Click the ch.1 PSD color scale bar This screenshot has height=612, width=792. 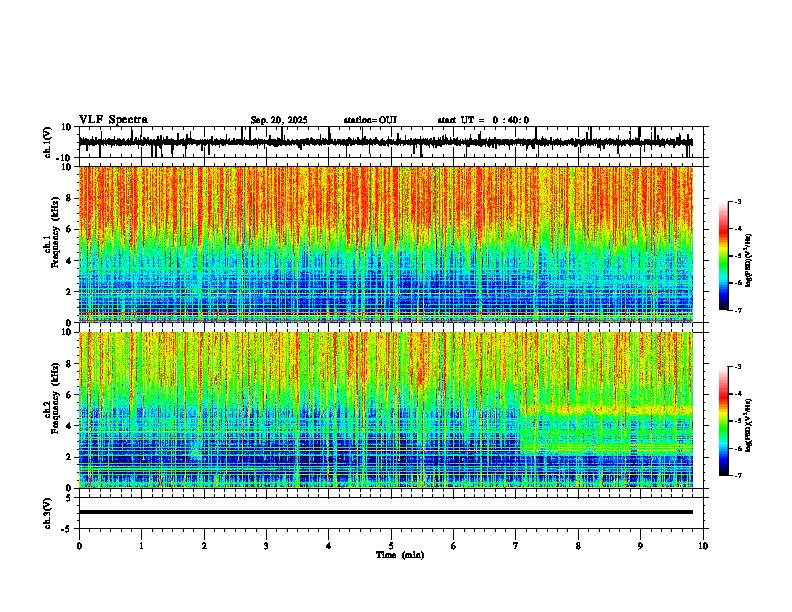724,256
